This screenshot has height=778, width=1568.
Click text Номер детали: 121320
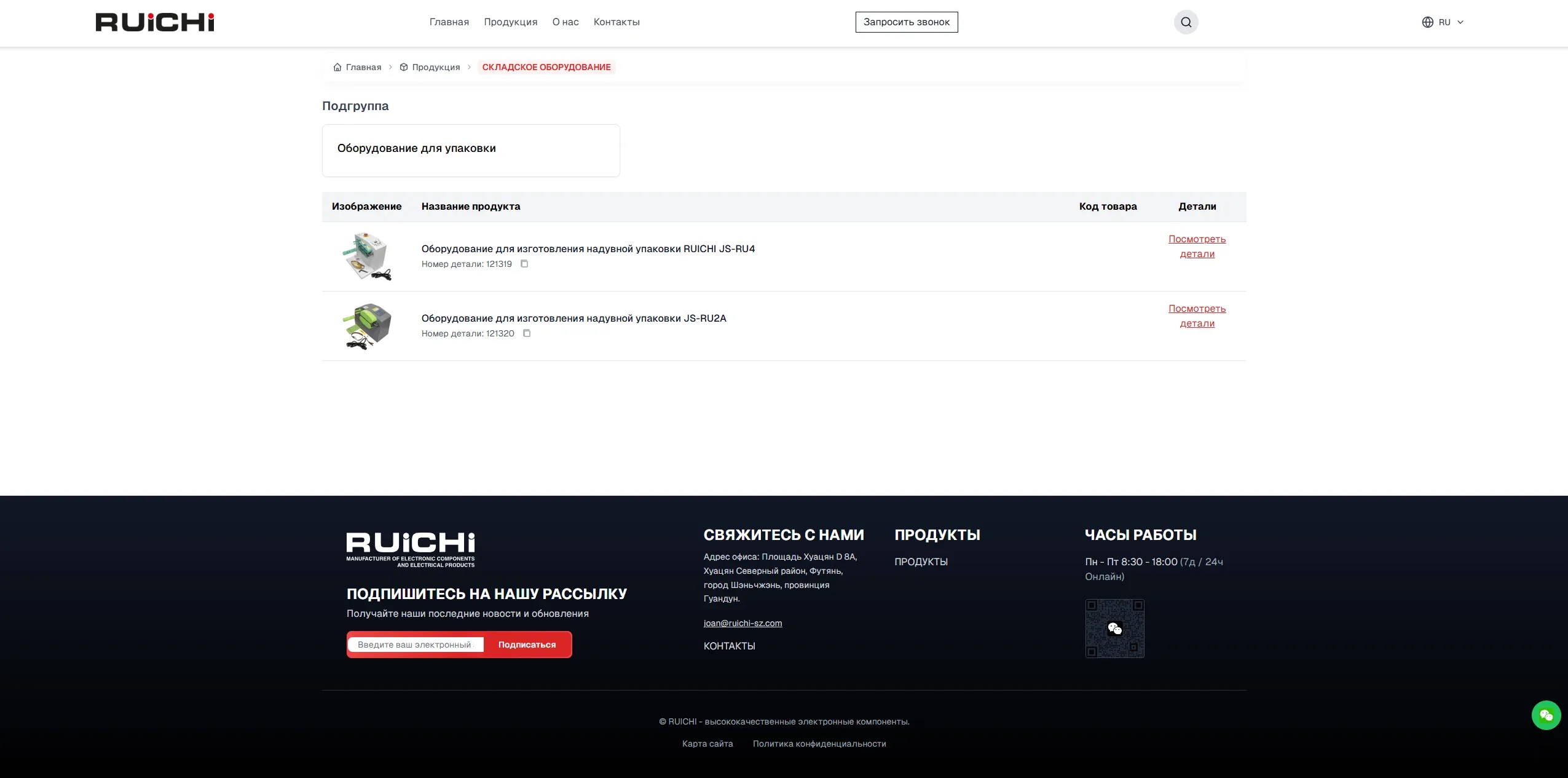(x=468, y=333)
